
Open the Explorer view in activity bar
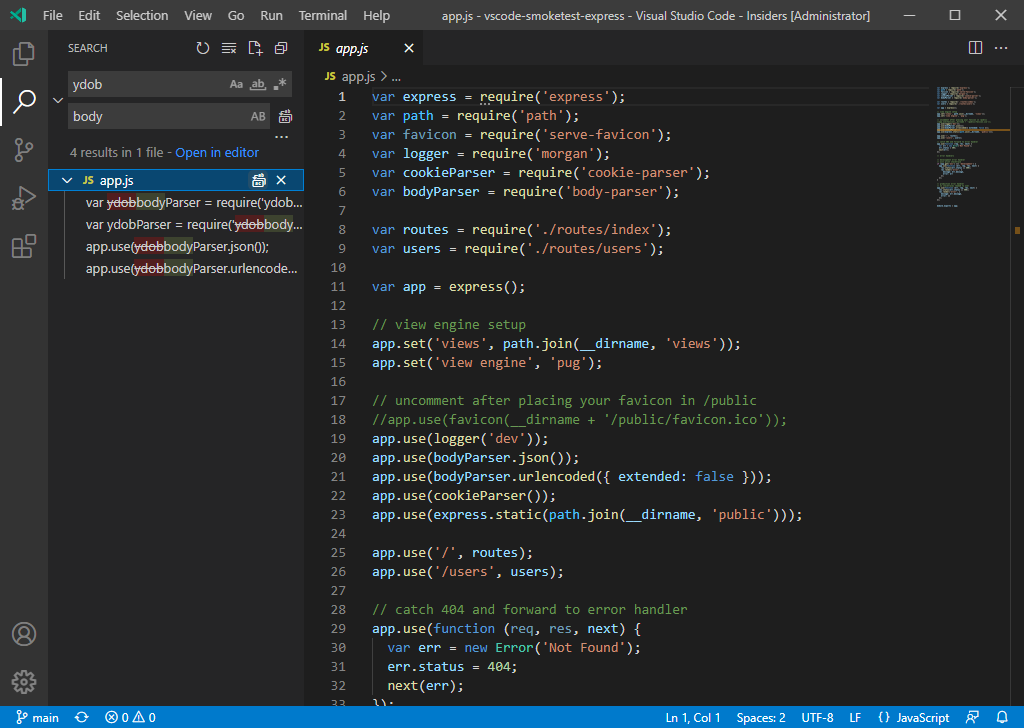click(24, 53)
